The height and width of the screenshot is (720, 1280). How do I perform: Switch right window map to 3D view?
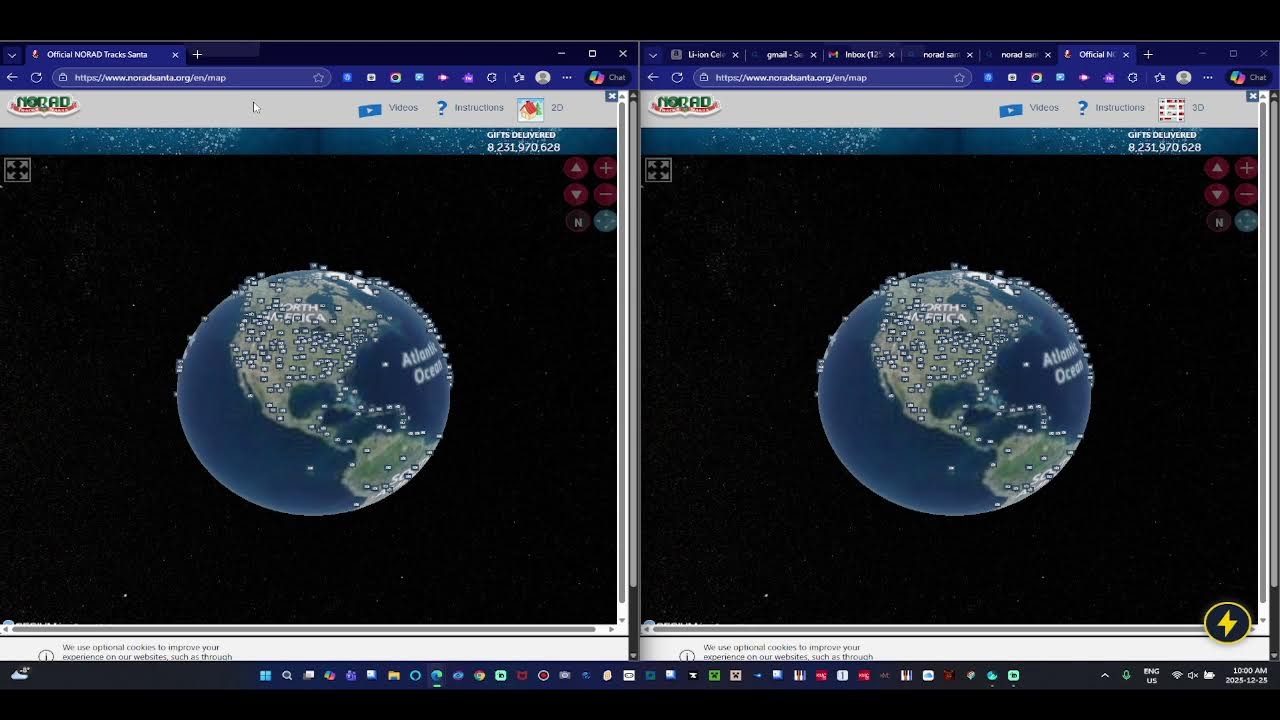pyautogui.click(x=1181, y=108)
